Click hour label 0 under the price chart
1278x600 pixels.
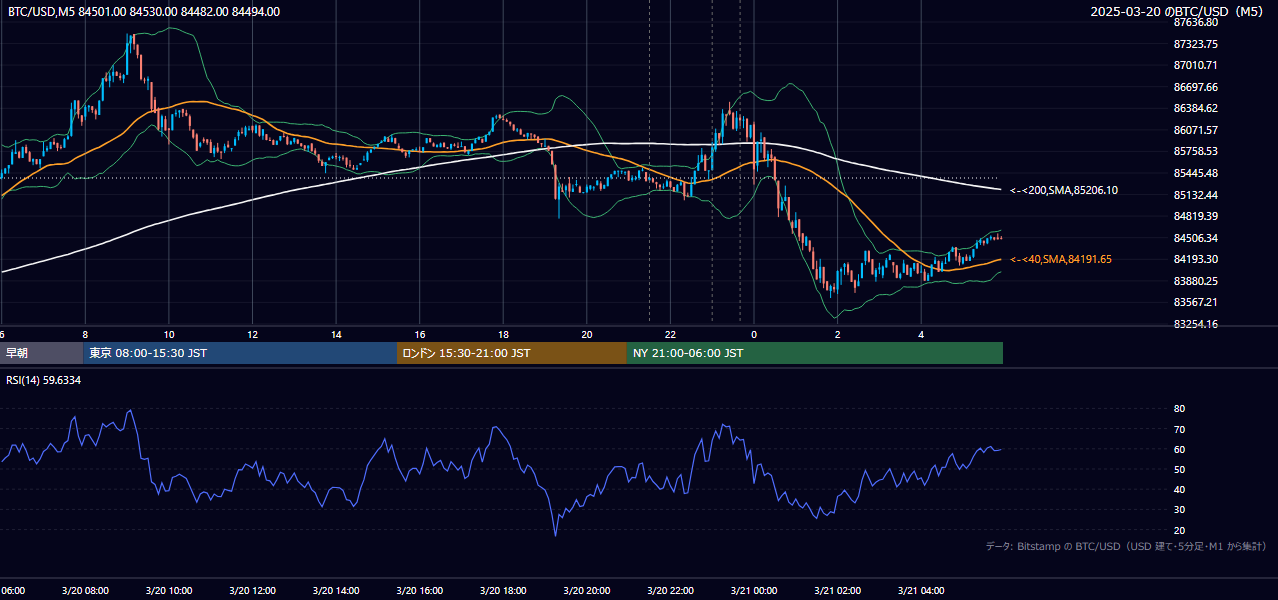click(x=754, y=335)
